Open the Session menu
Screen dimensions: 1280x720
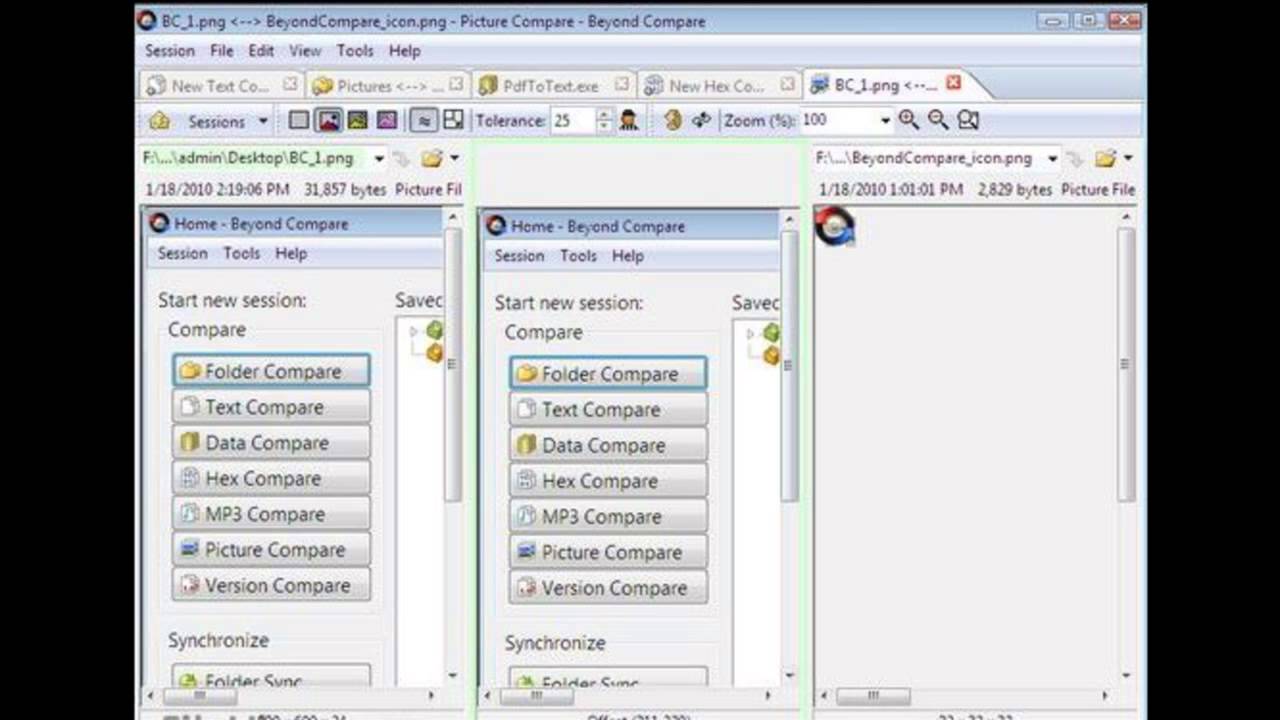170,51
